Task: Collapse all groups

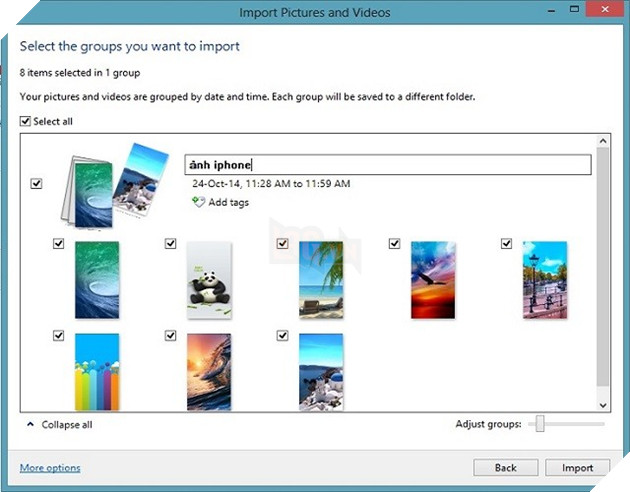Action: click(66, 425)
